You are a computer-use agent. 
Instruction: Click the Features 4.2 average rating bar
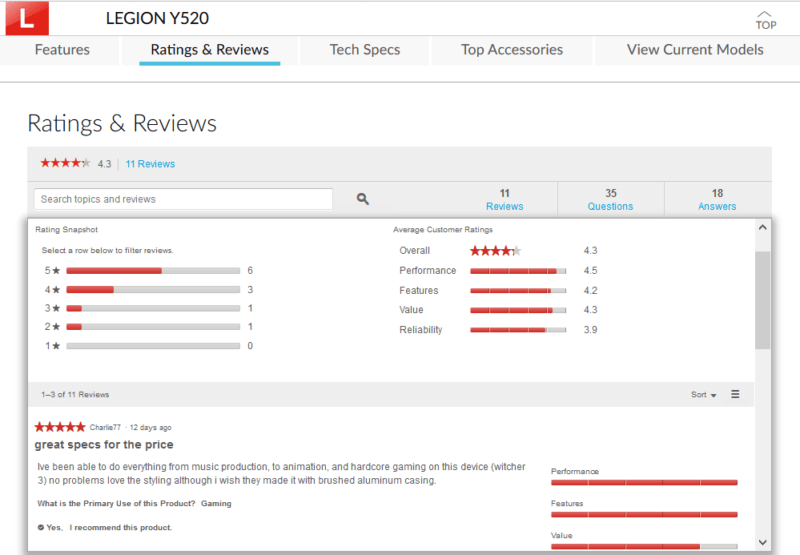518,290
